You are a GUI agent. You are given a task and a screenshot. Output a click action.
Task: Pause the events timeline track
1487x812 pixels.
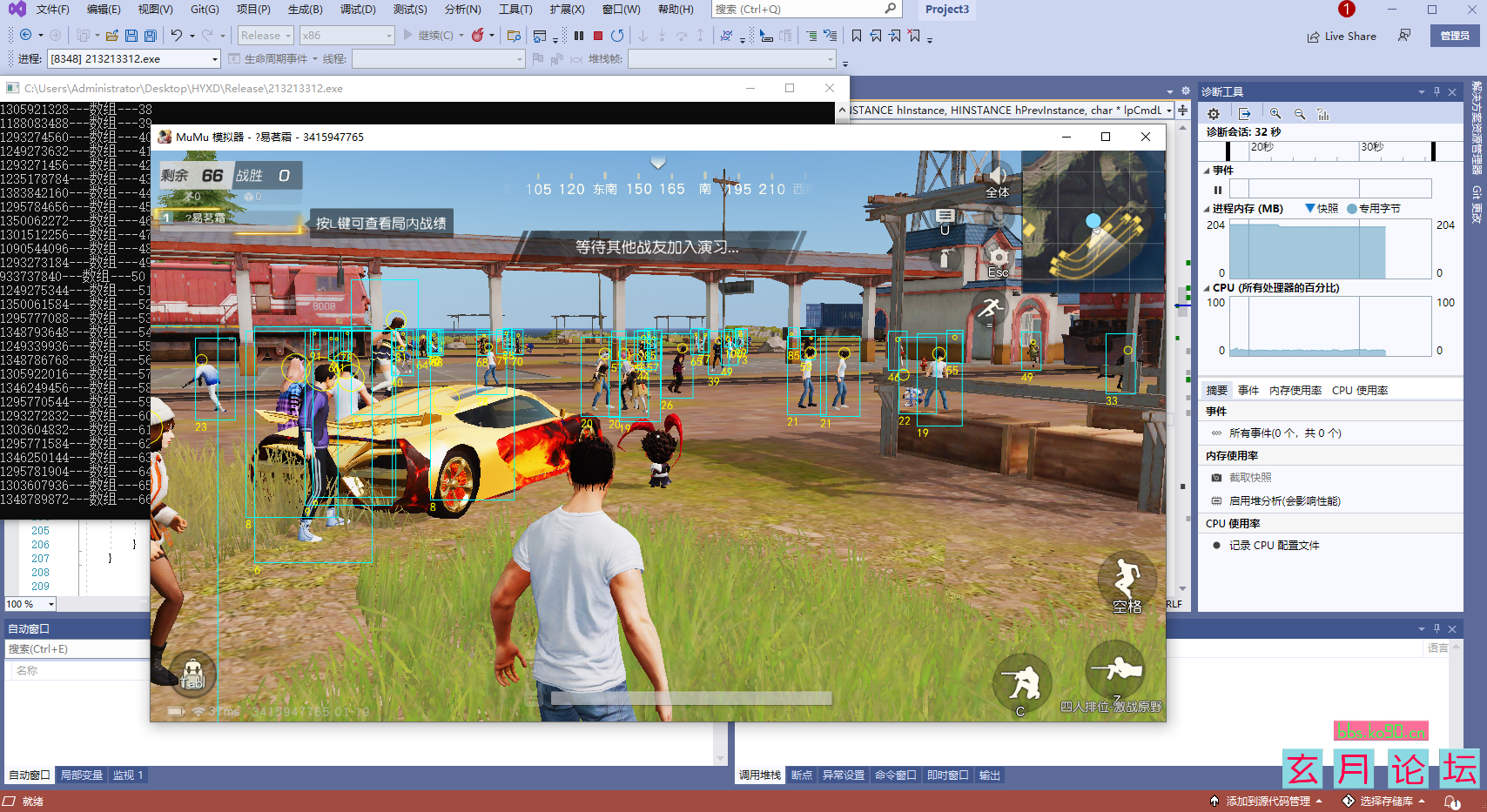(x=1218, y=190)
